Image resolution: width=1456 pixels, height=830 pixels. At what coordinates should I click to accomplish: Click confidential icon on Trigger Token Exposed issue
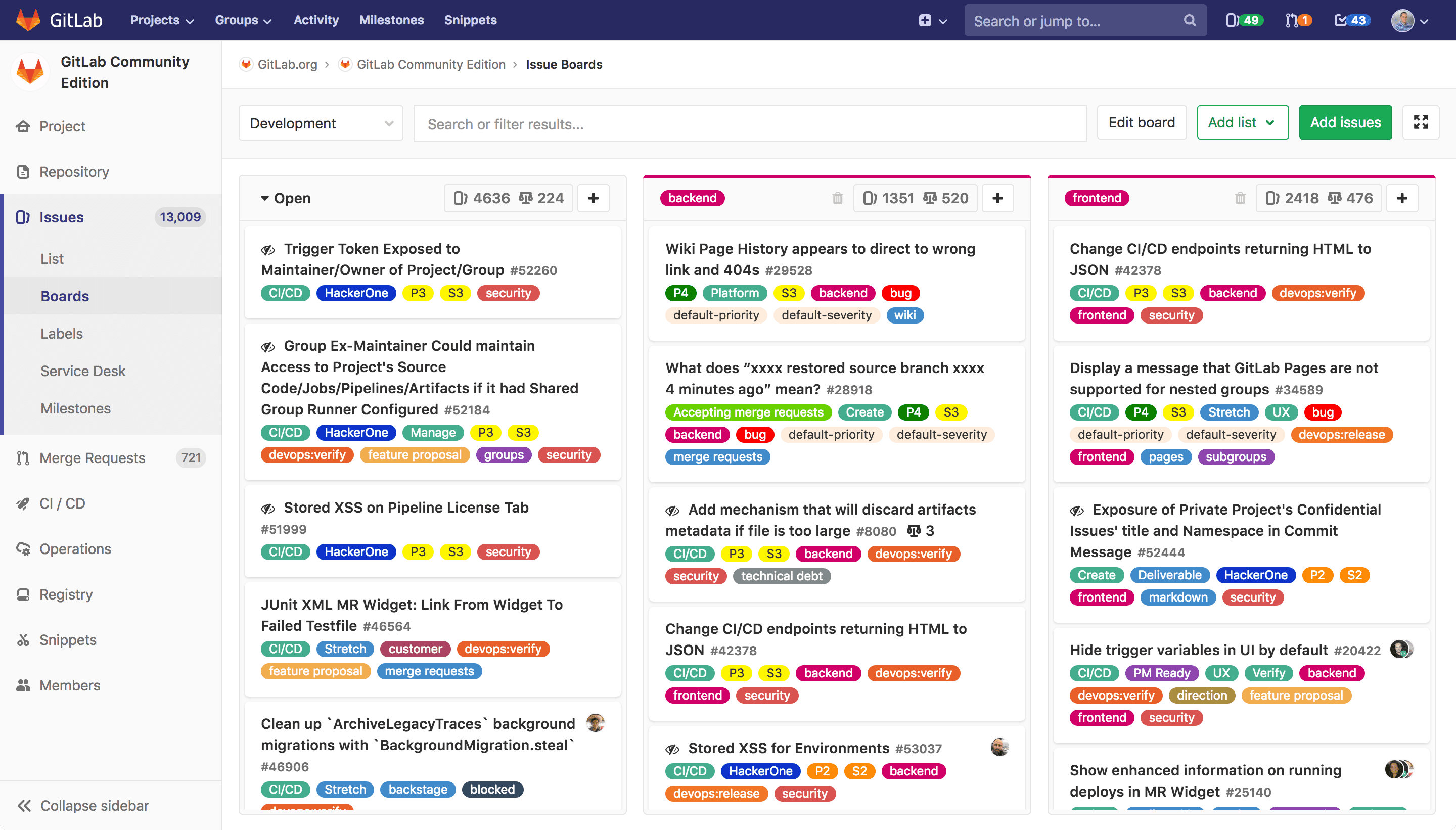point(267,249)
